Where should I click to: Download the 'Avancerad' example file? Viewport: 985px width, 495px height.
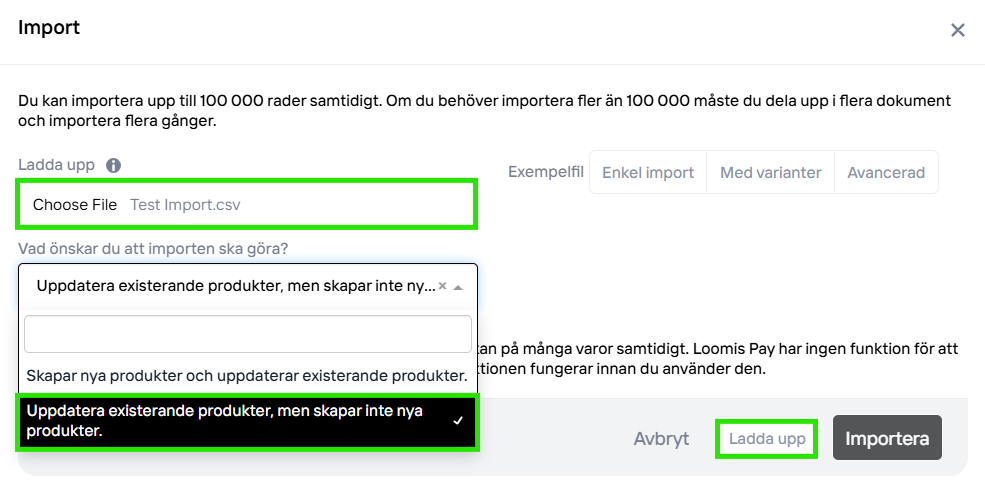pos(886,173)
